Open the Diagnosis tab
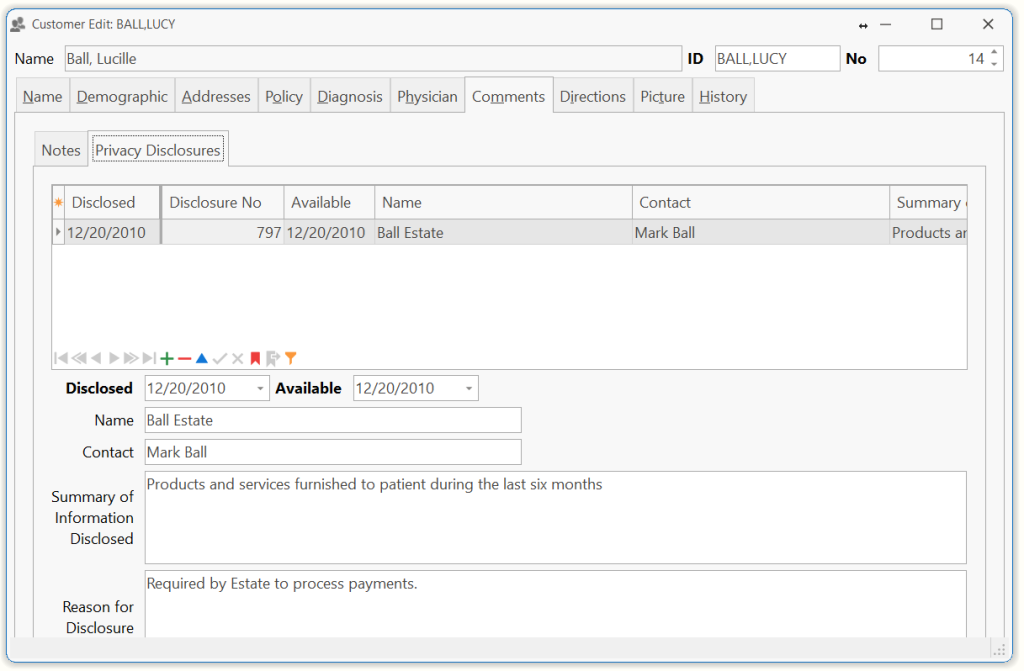 click(x=350, y=97)
